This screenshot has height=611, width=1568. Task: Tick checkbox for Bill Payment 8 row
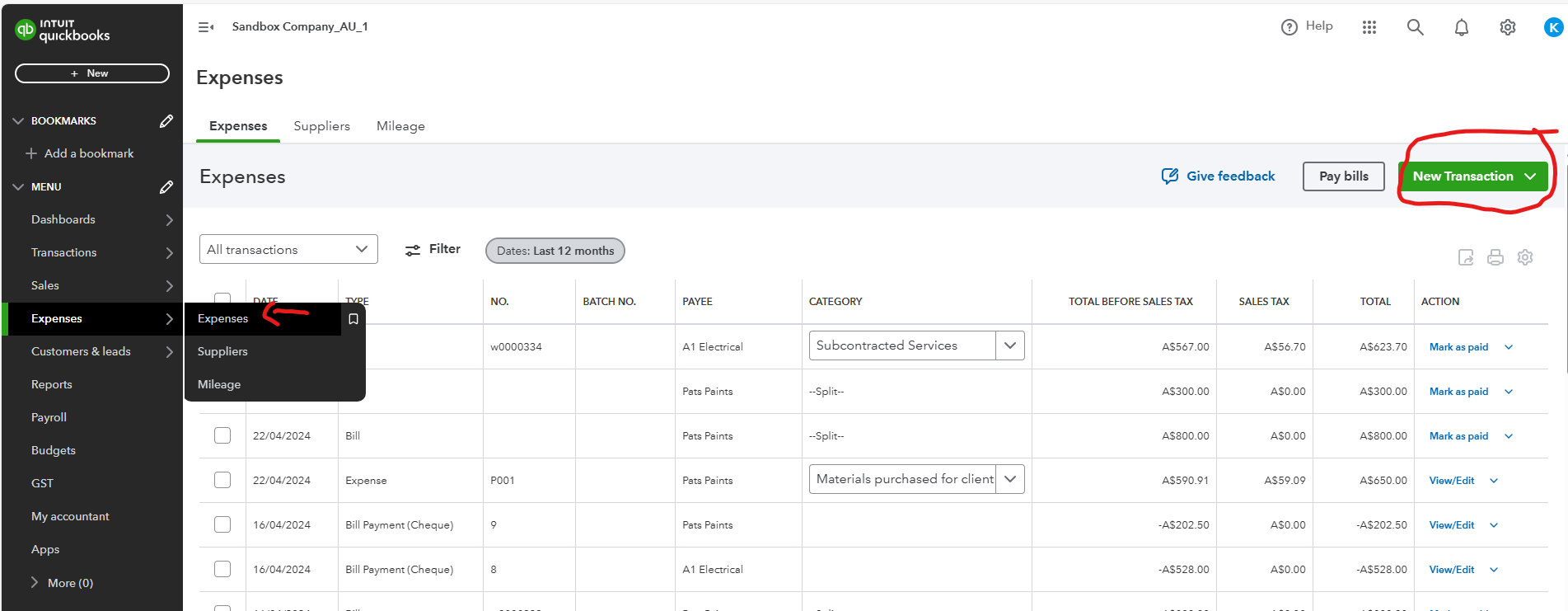pyautogui.click(x=222, y=569)
